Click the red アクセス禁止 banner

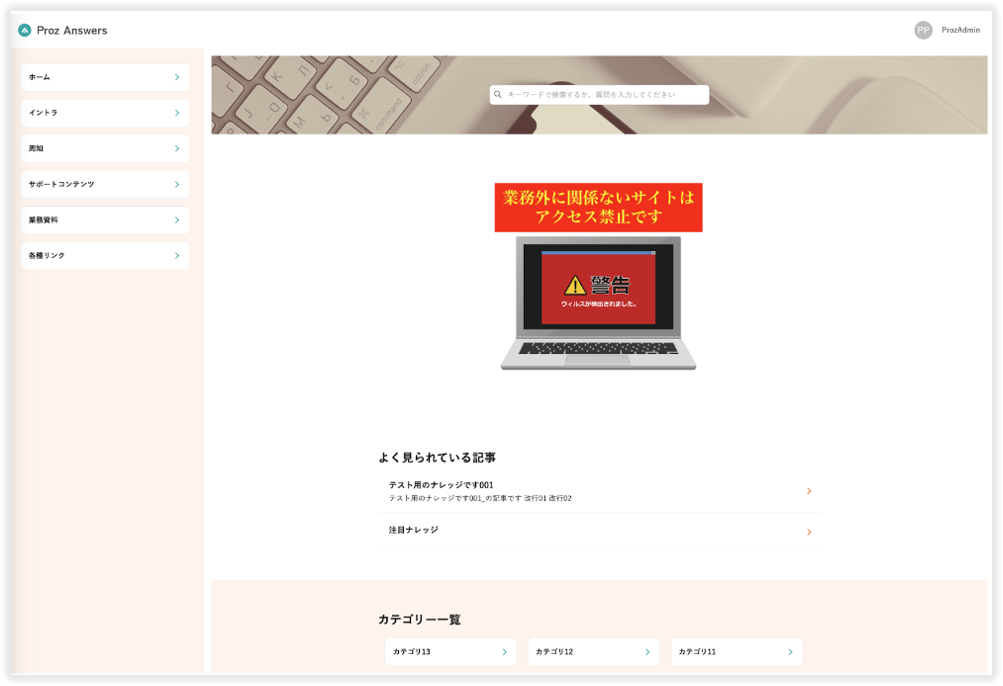point(598,207)
